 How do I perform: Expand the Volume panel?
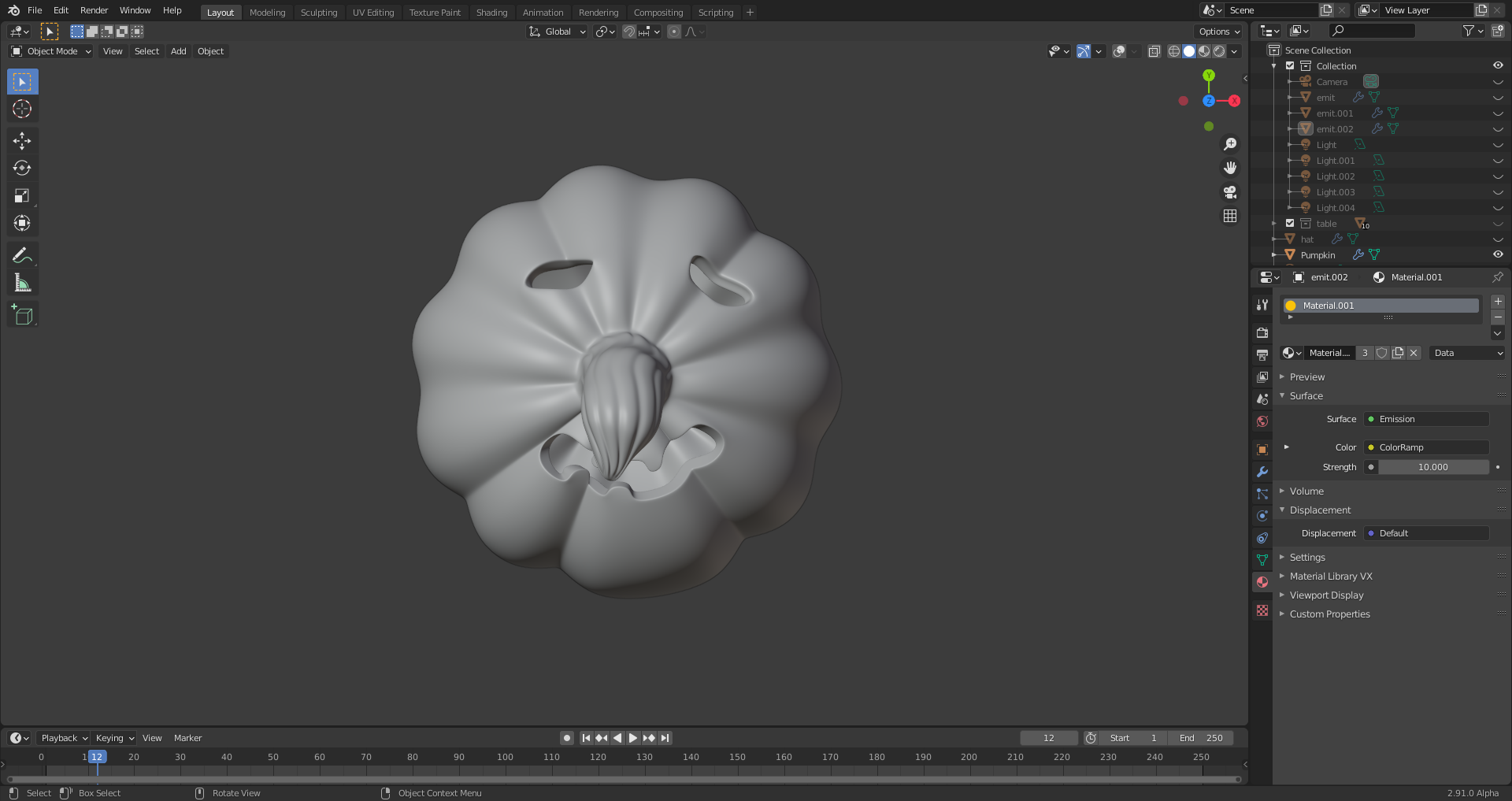coord(1307,491)
